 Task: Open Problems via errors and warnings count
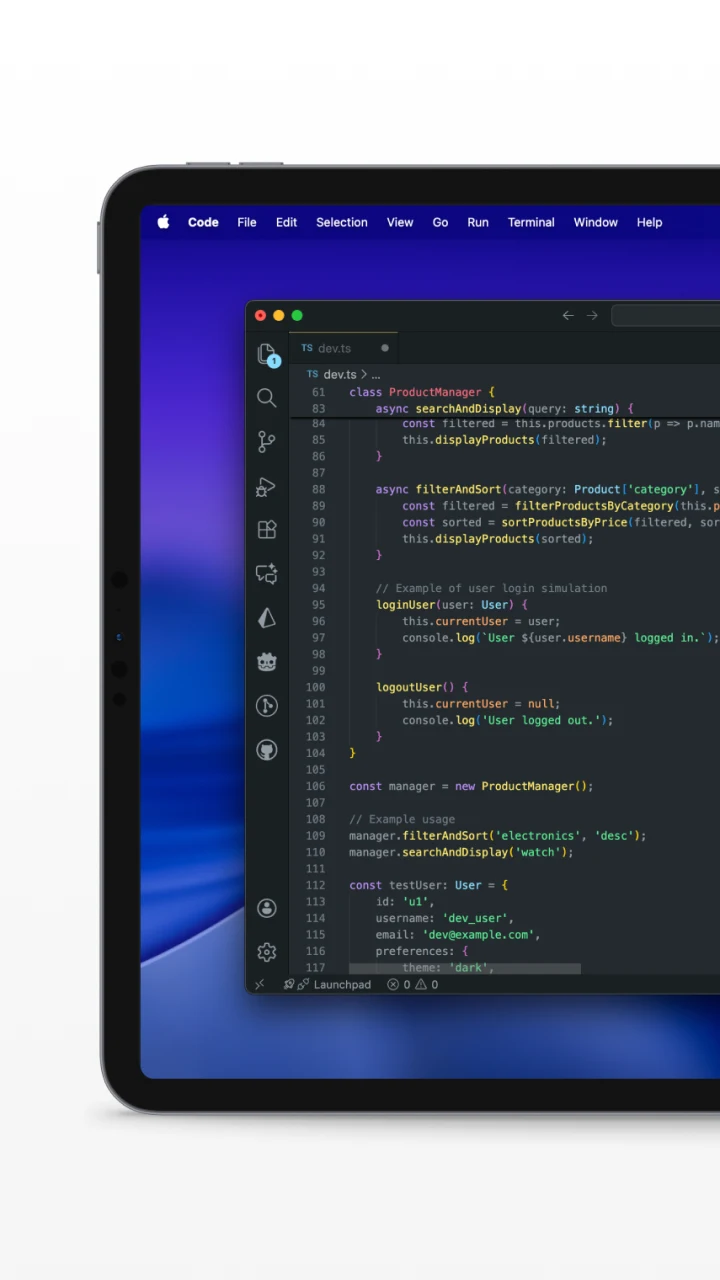(413, 985)
